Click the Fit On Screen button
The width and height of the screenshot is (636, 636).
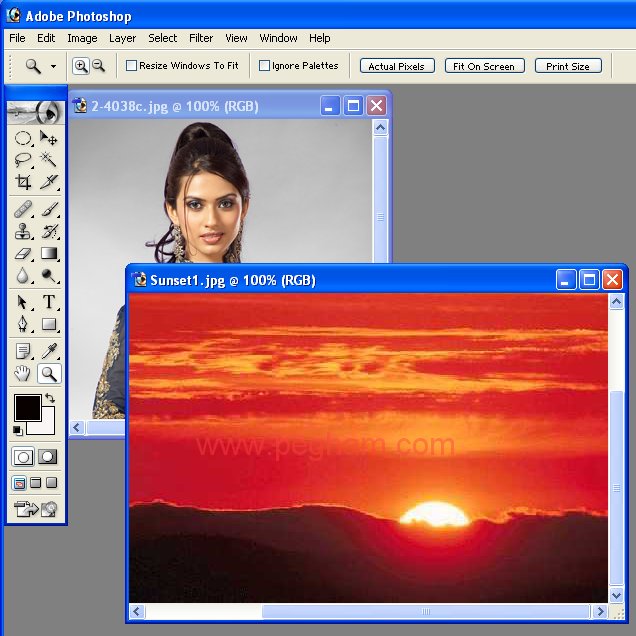pos(484,66)
